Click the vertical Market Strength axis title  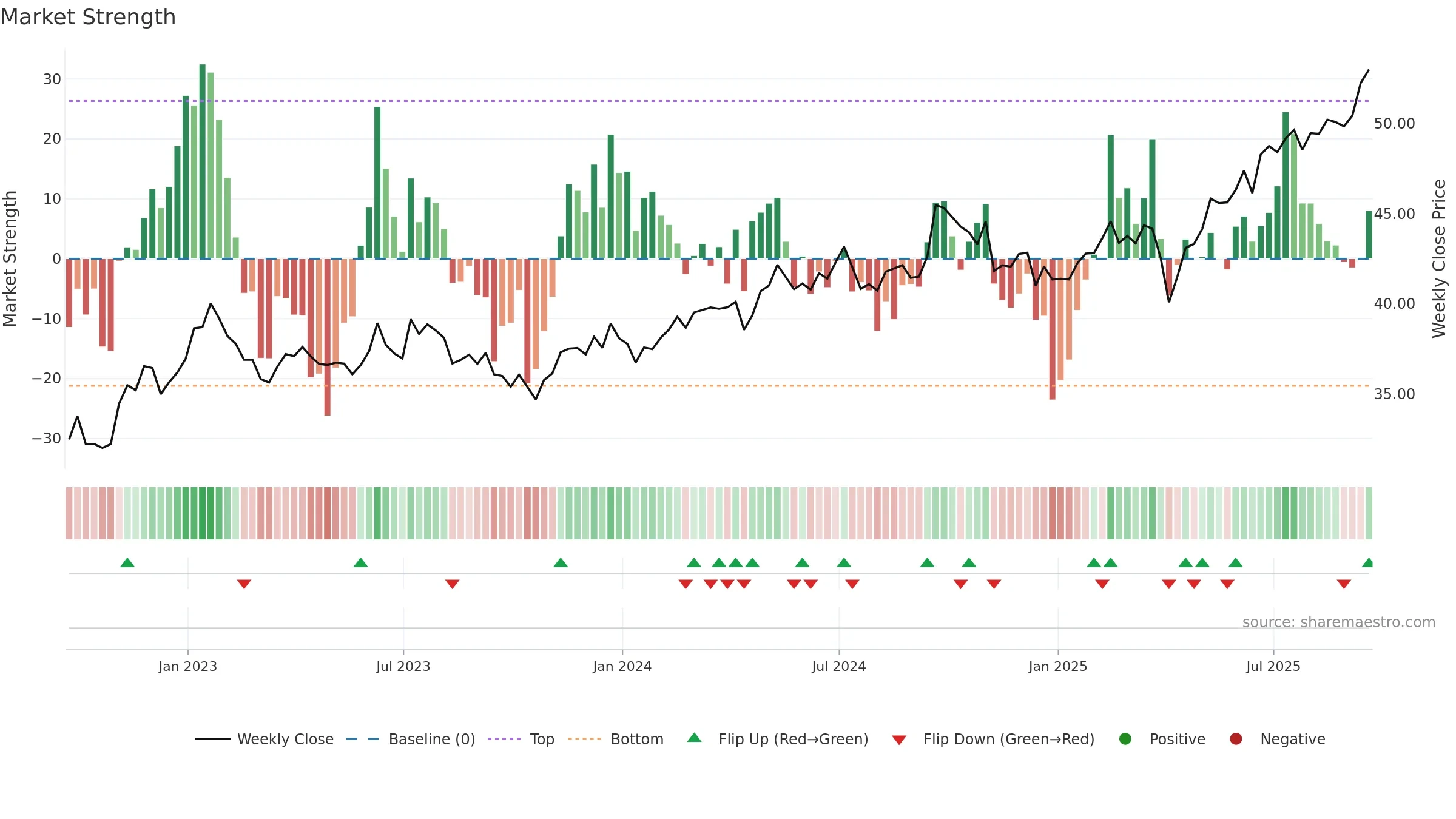[x=10, y=258]
